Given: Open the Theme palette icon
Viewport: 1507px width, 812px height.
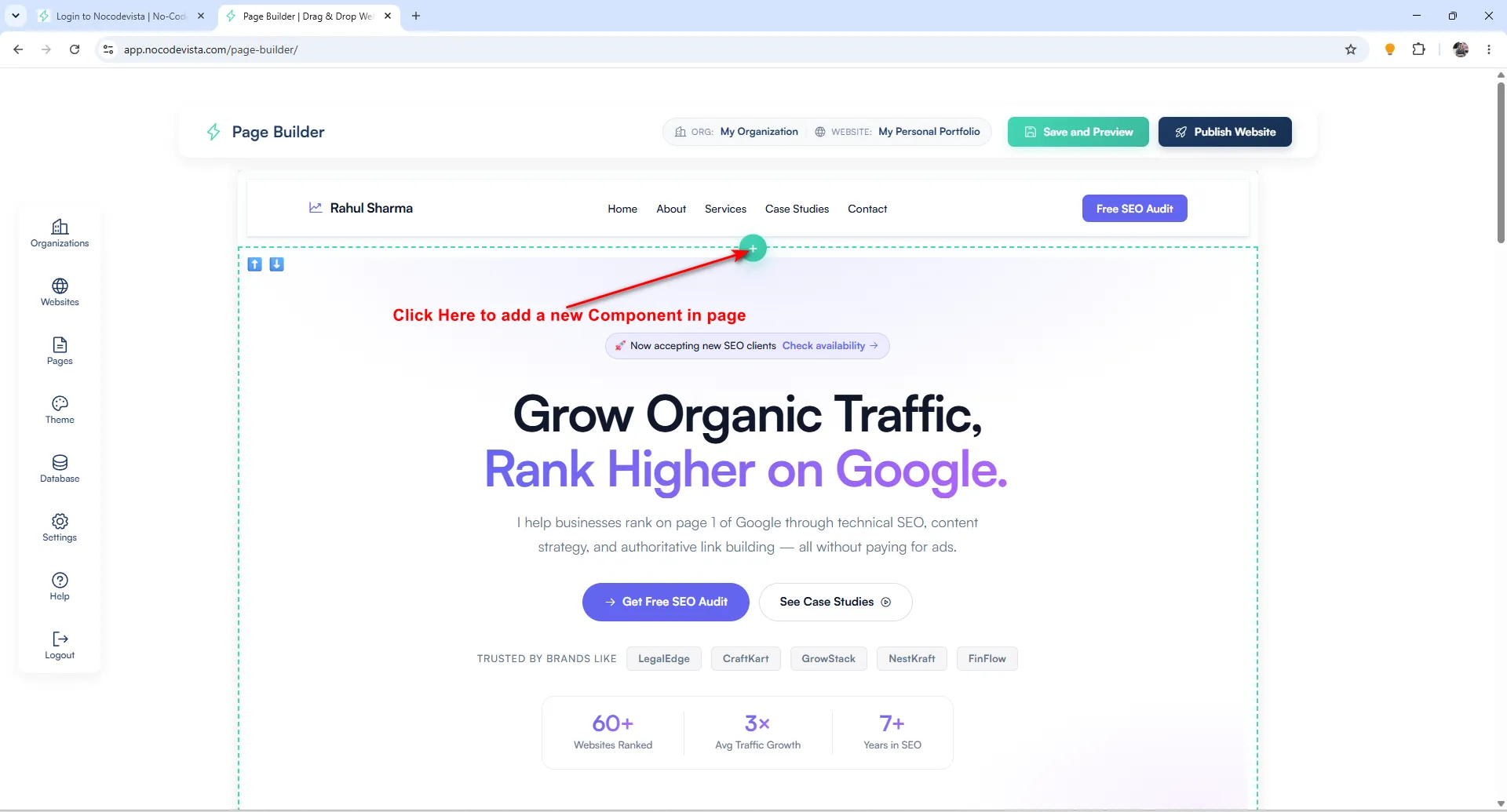Looking at the screenshot, I should pos(60,410).
